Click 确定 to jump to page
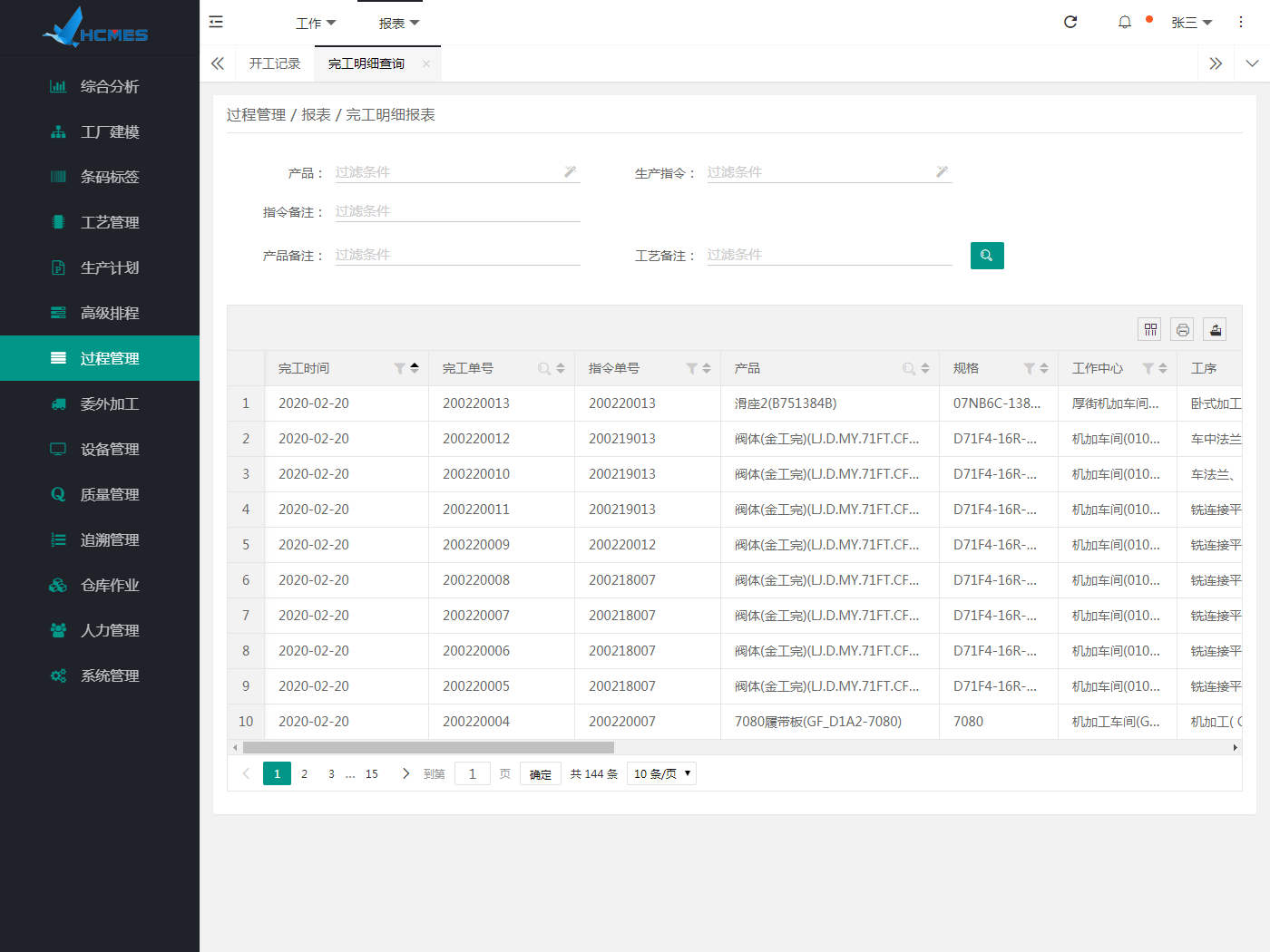The image size is (1270, 952). pyautogui.click(x=541, y=773)
